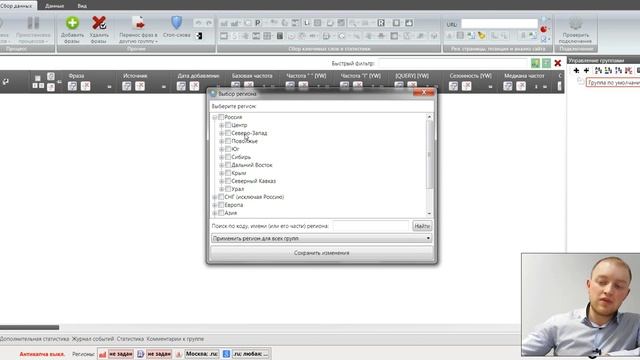Check the Сибирь region checkbox
Screen dimensions: 640x360
tap(228, 157)
